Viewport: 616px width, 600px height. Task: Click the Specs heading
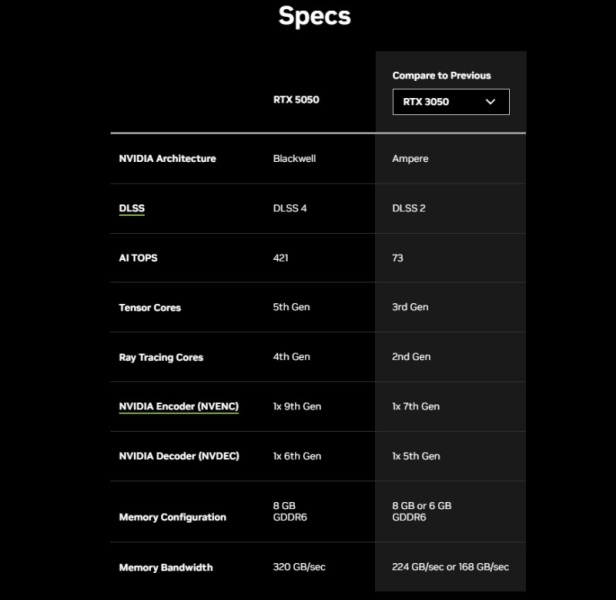pos(315,16)
